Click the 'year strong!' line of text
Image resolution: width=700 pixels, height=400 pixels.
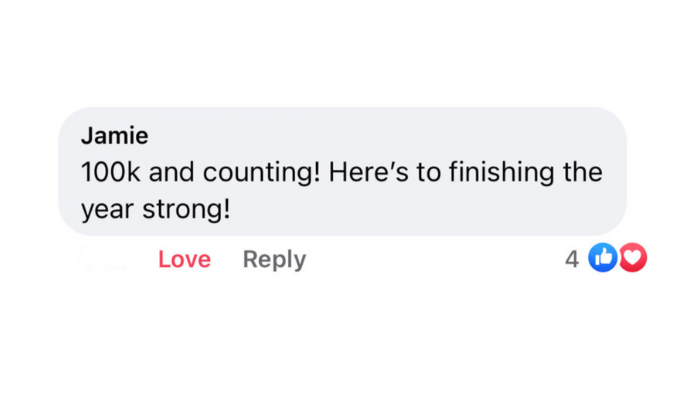coord(155,209)
